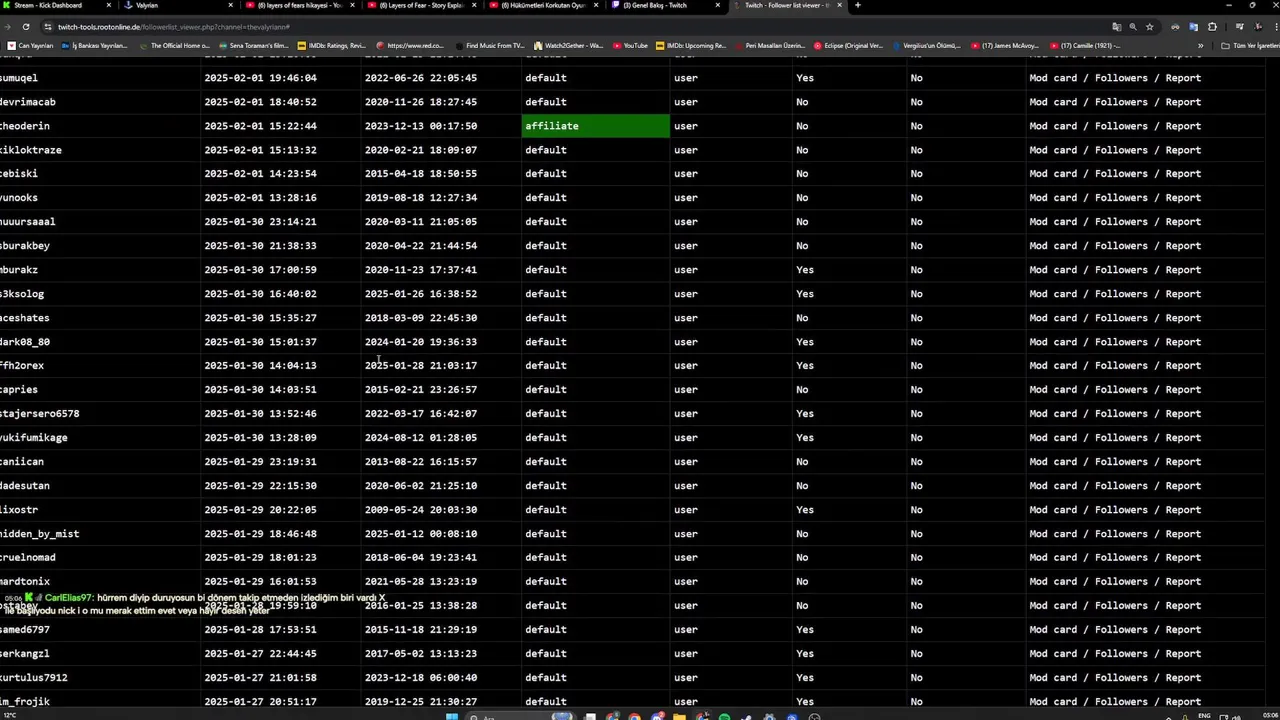The width and height of the screenshot is (1280, 720).
Task: Open Find Music From TV bookmark
Action: [490, 46]
